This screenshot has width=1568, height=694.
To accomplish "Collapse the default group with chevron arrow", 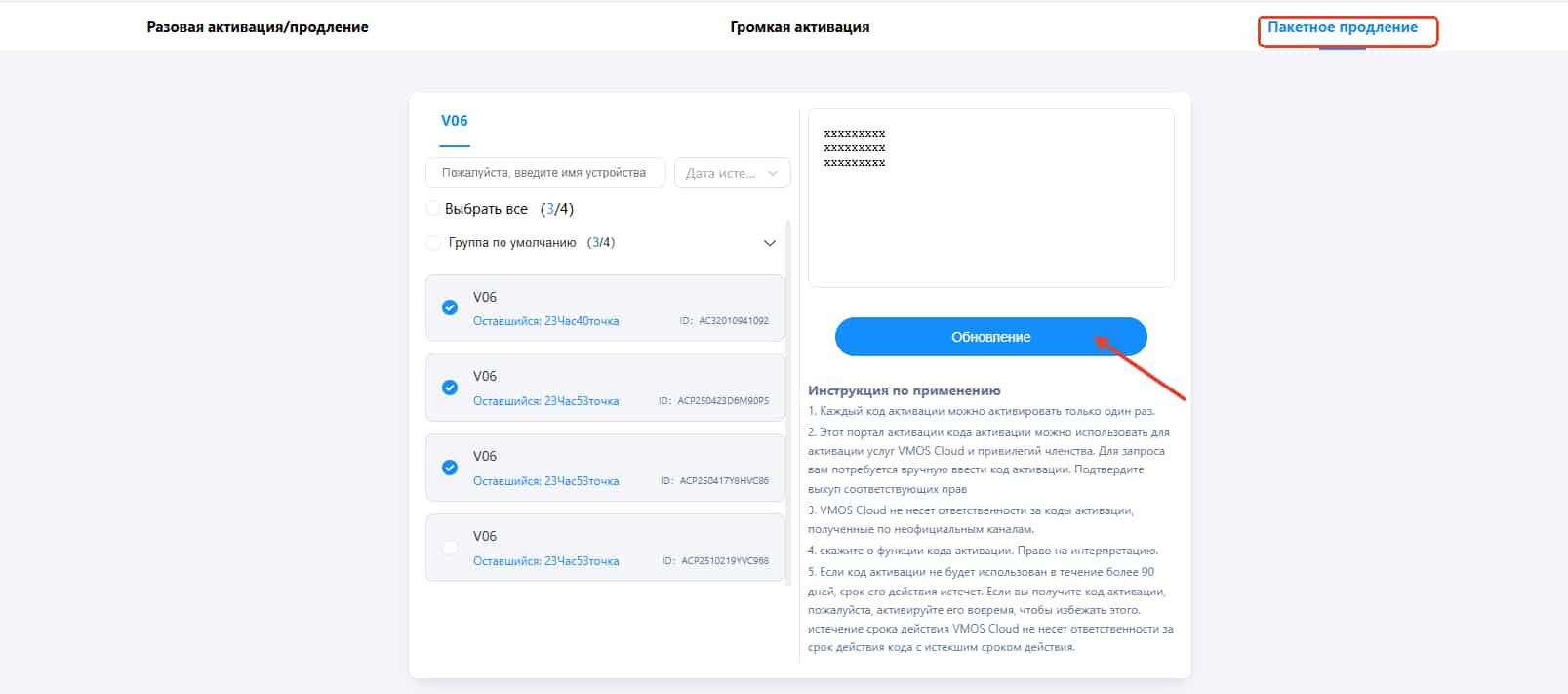I will tap(769, 243).
